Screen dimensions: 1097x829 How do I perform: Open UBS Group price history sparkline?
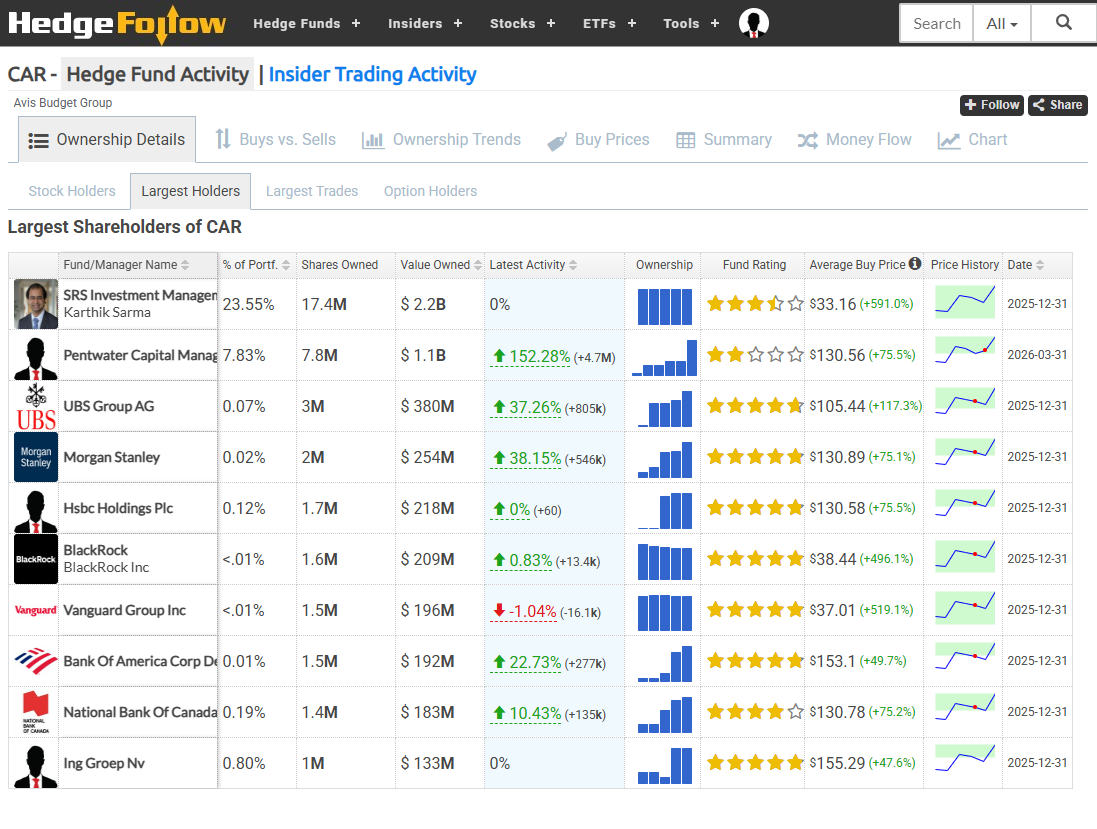pos(965,402)
